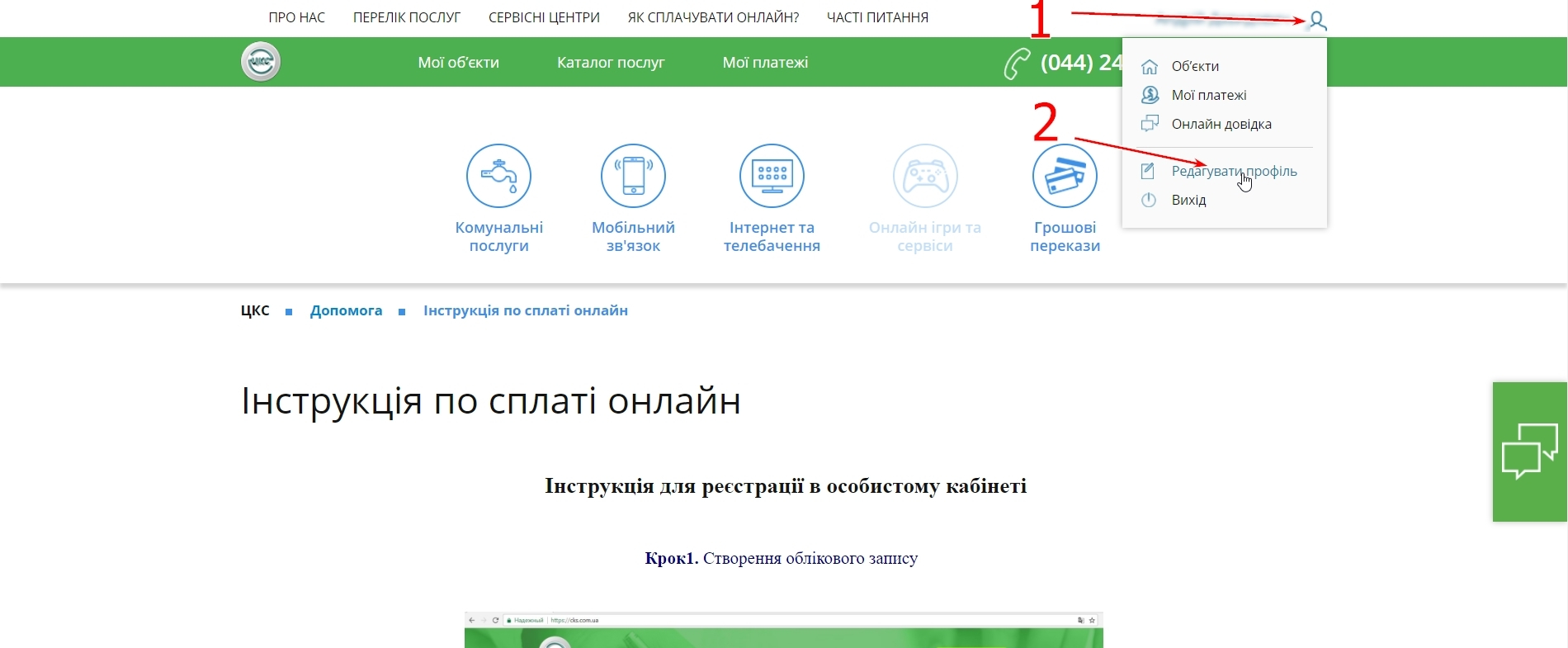Click the user profile icon at top right

coord(1318,21)
